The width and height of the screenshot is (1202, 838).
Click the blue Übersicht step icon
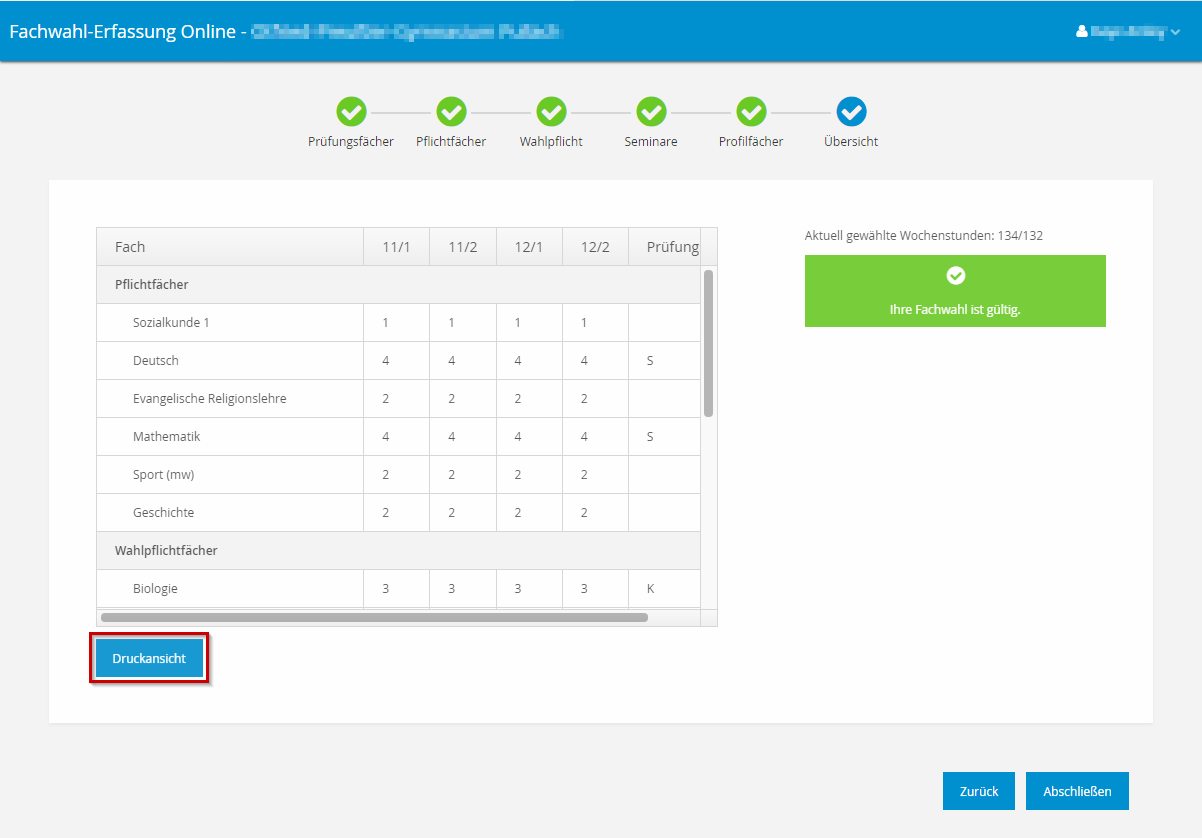point(851,112)
